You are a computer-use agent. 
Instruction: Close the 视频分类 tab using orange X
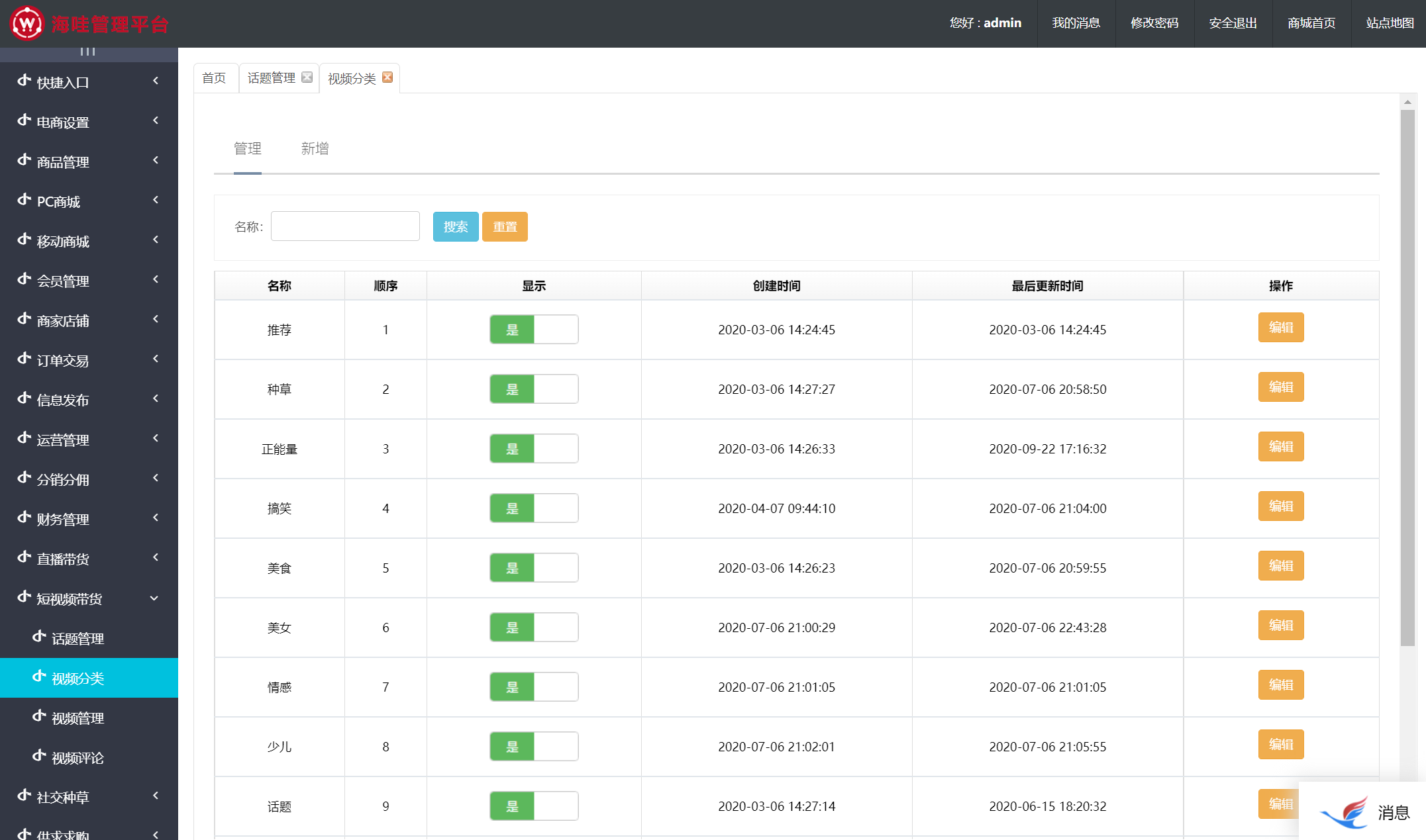(x=387, y=77)
